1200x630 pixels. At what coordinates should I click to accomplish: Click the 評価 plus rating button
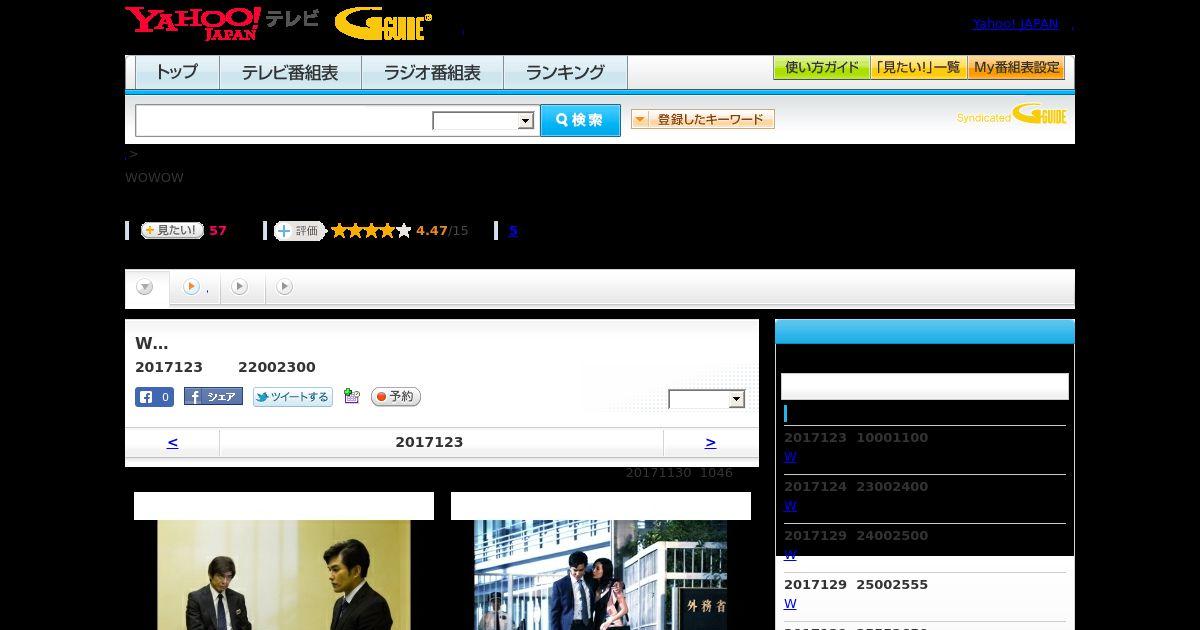tap(300, 231)
